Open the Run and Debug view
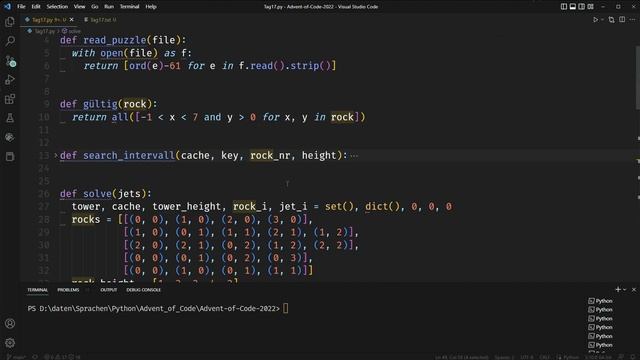Screen dimensions: 640x360 tap(10, 80)
